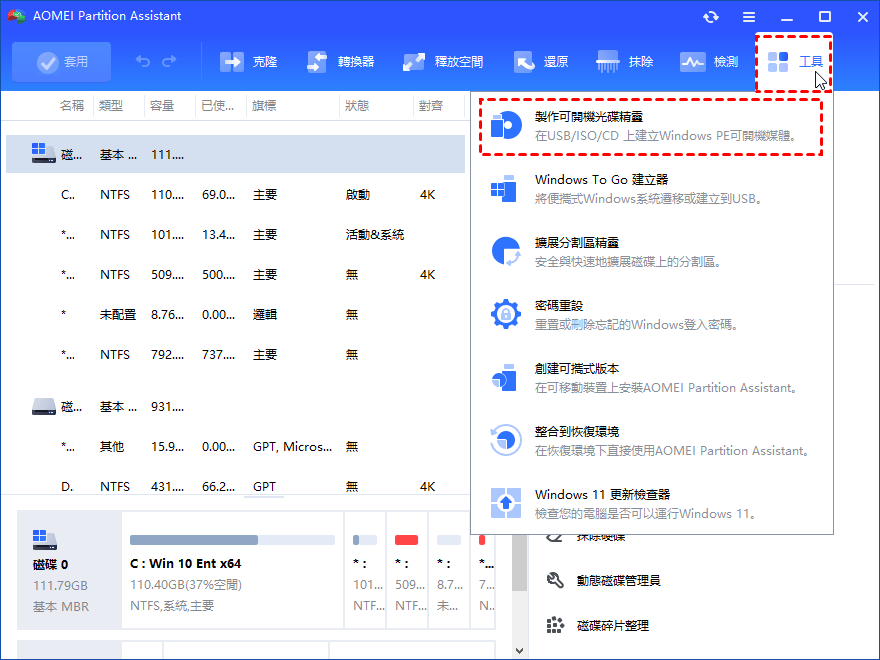Select the C.. NTFS 110.... partition row
The image size is (880, 660).
click(235, 195)
